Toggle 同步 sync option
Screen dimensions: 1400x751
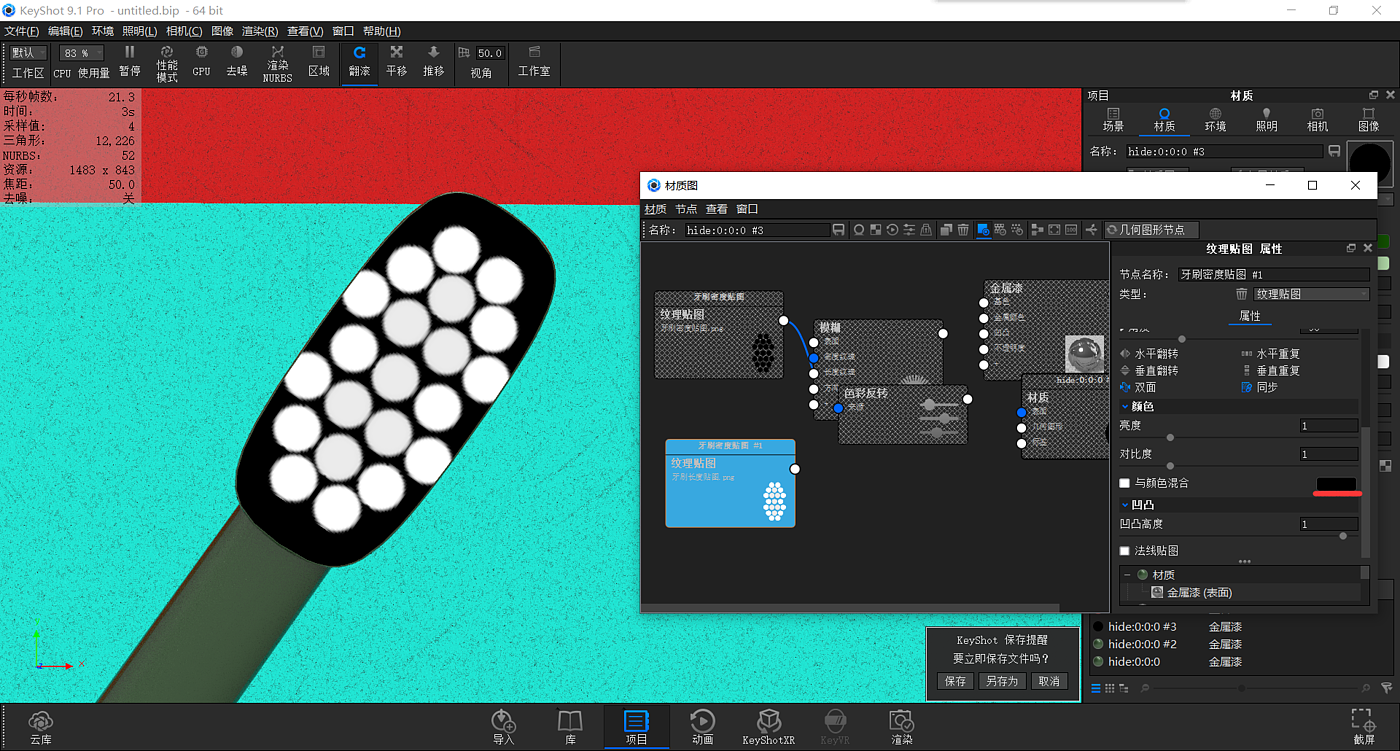[1259, 387]
